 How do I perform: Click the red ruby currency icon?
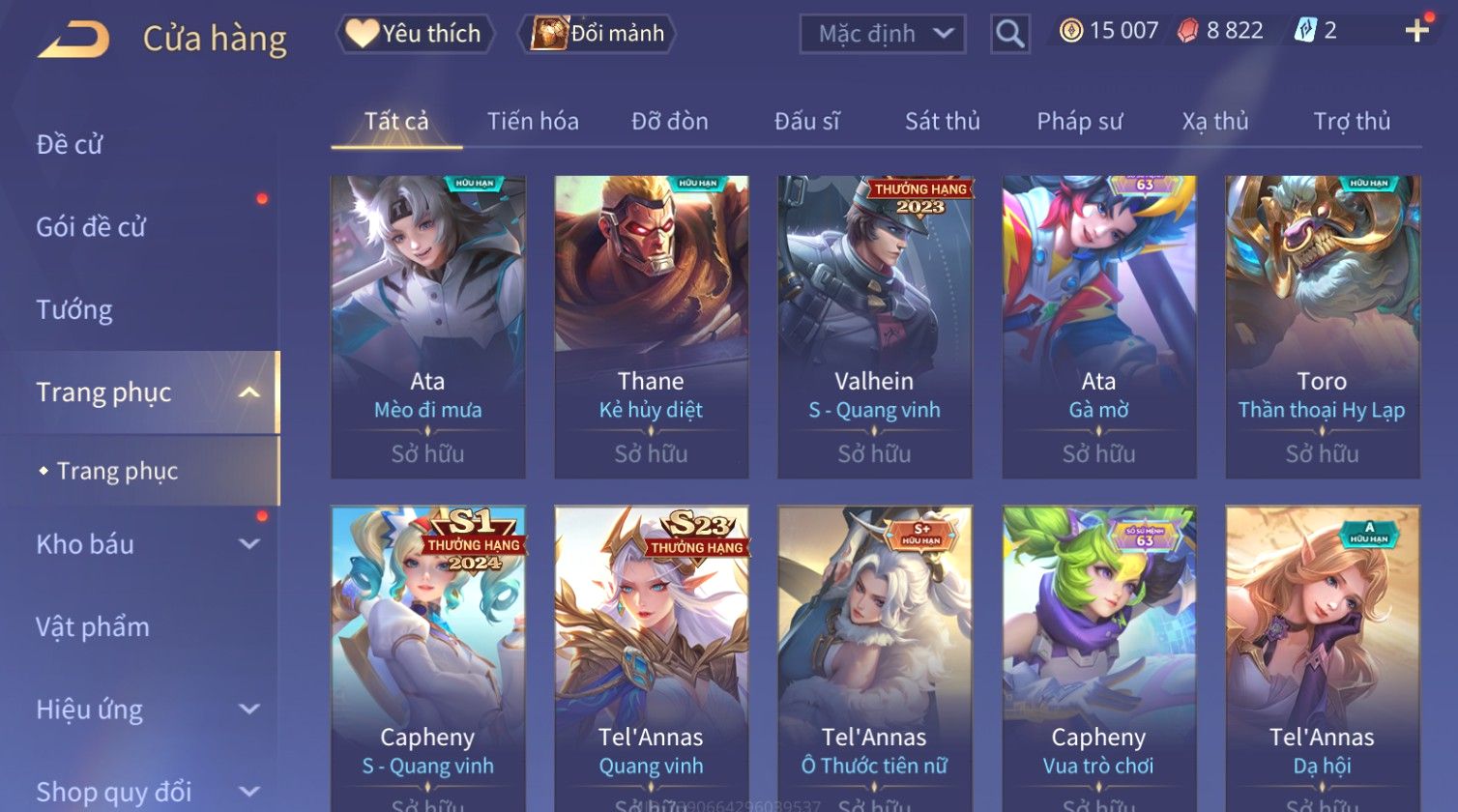pos(1187,31)
